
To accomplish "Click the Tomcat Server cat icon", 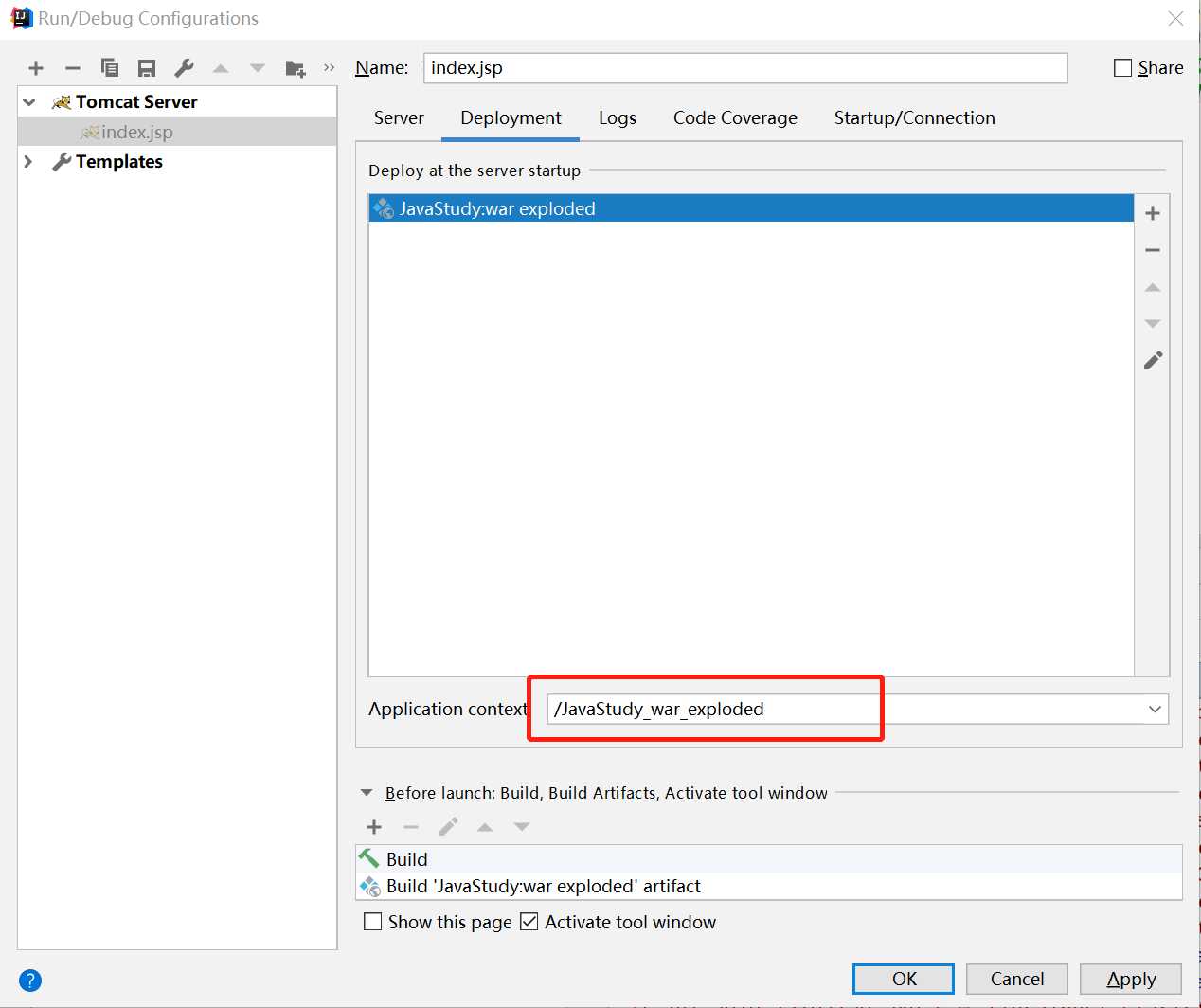I will [62, 101].
